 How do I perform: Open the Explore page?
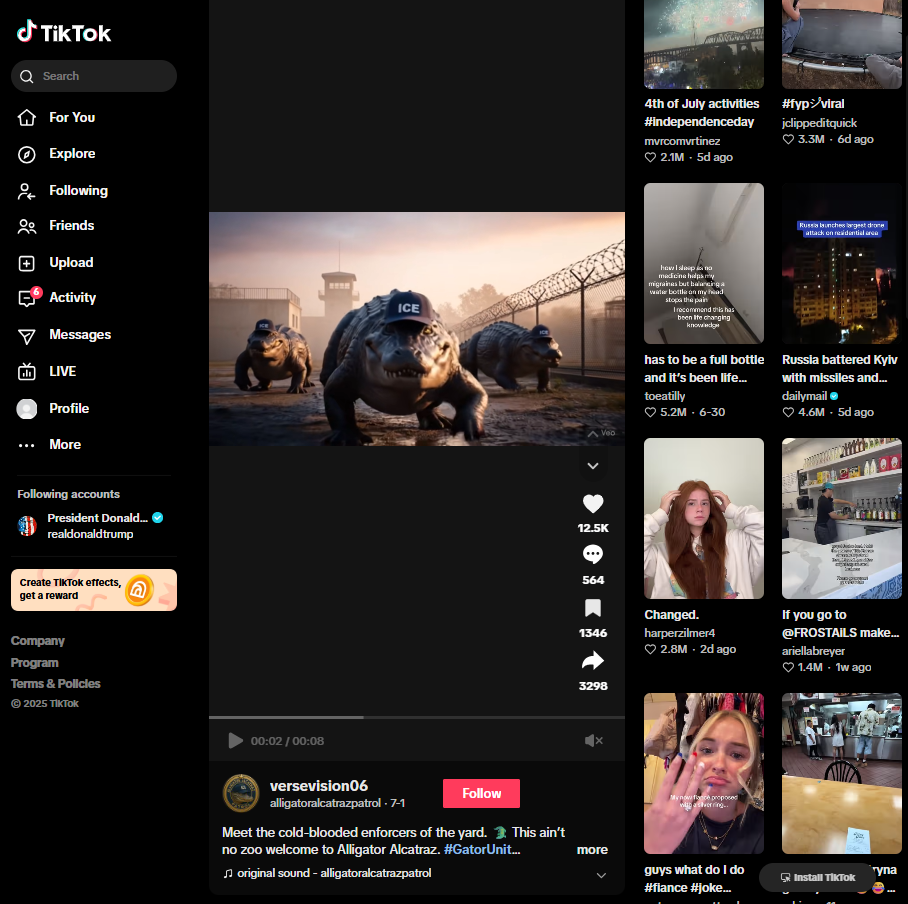click(x=72, y=154)
